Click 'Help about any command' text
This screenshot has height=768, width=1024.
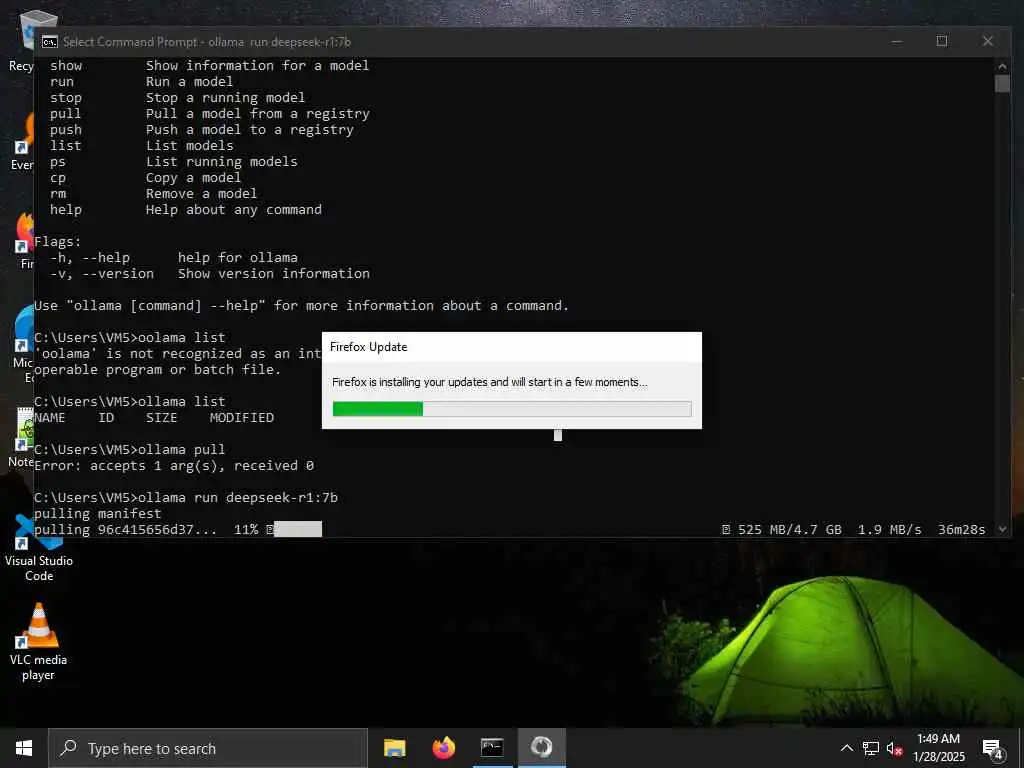point(234,210)
